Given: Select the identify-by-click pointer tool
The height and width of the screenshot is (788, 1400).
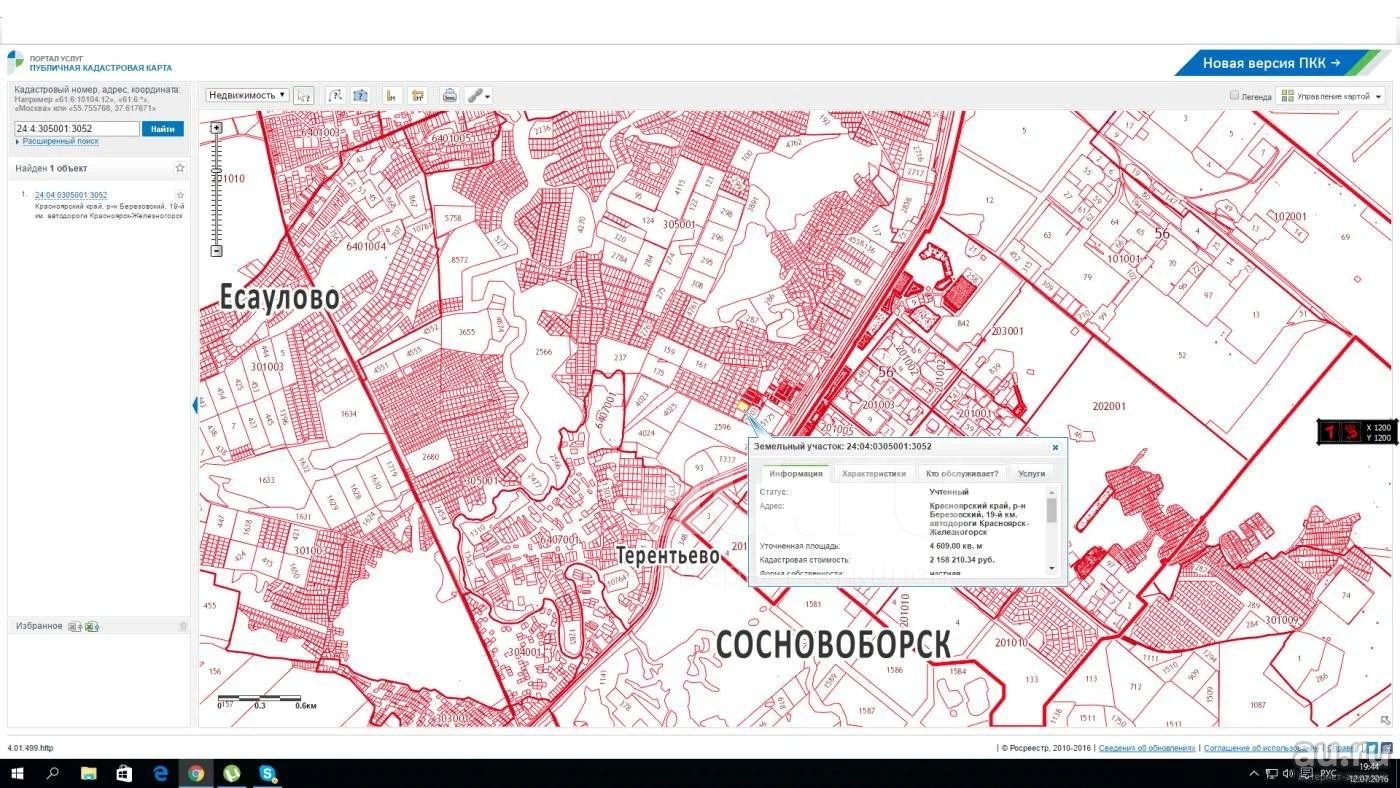Looking at the screenshot, I should pyautogui.click(x=304, y=95).
